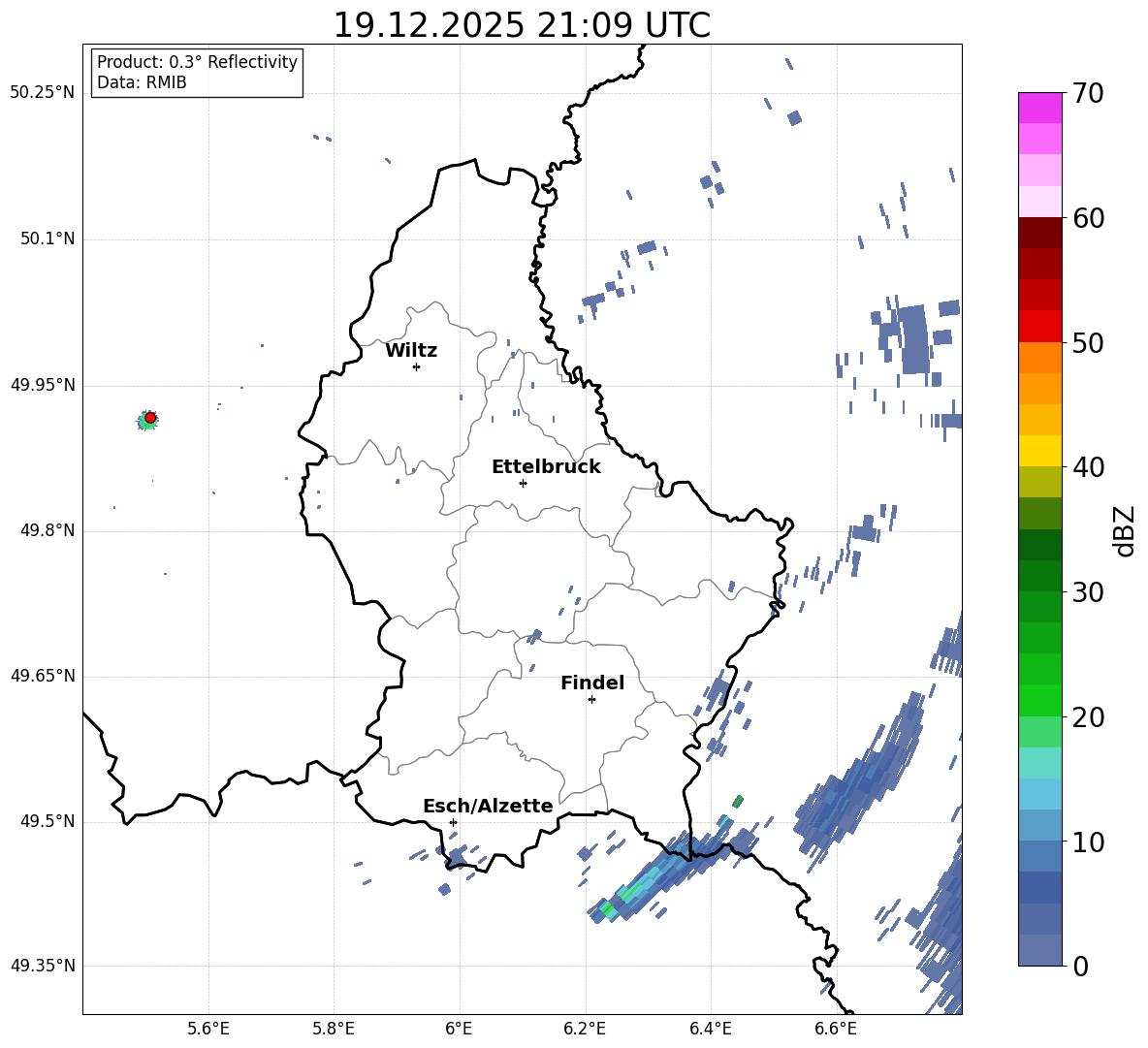The image size is (1148, 1048).
Task: Click the 49.65°N latitude label
Action: pyautogui.click(x=43, y=675)
